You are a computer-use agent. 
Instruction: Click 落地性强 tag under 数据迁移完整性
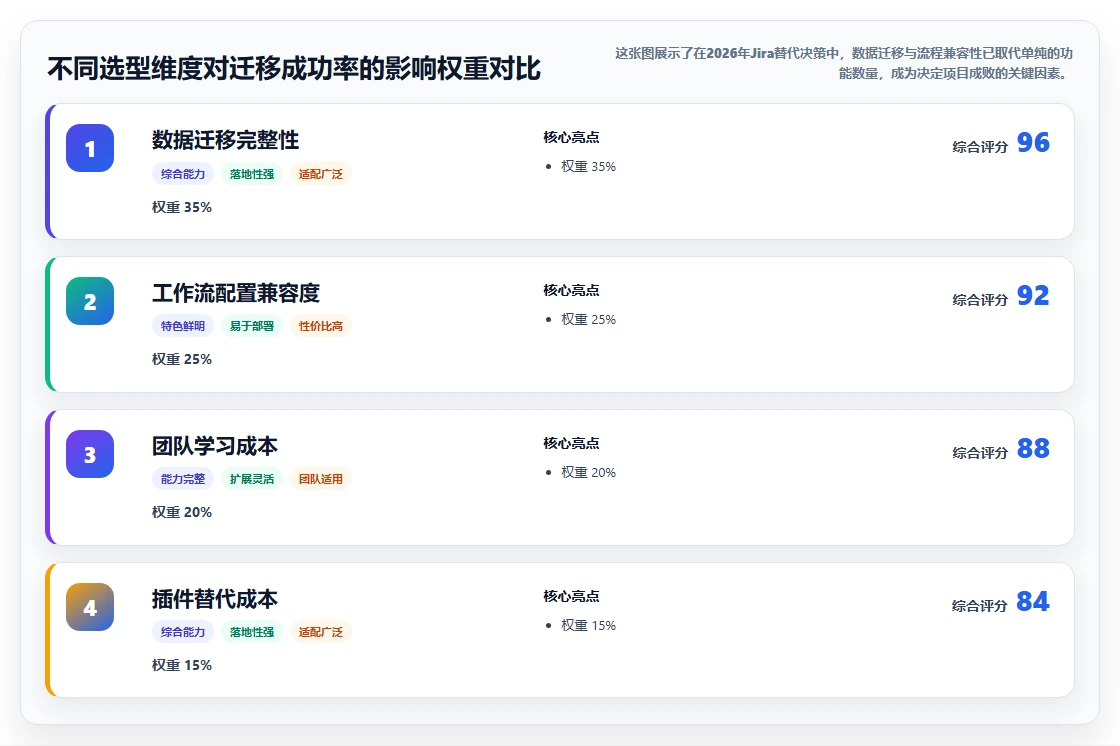[x=251, y=174]
